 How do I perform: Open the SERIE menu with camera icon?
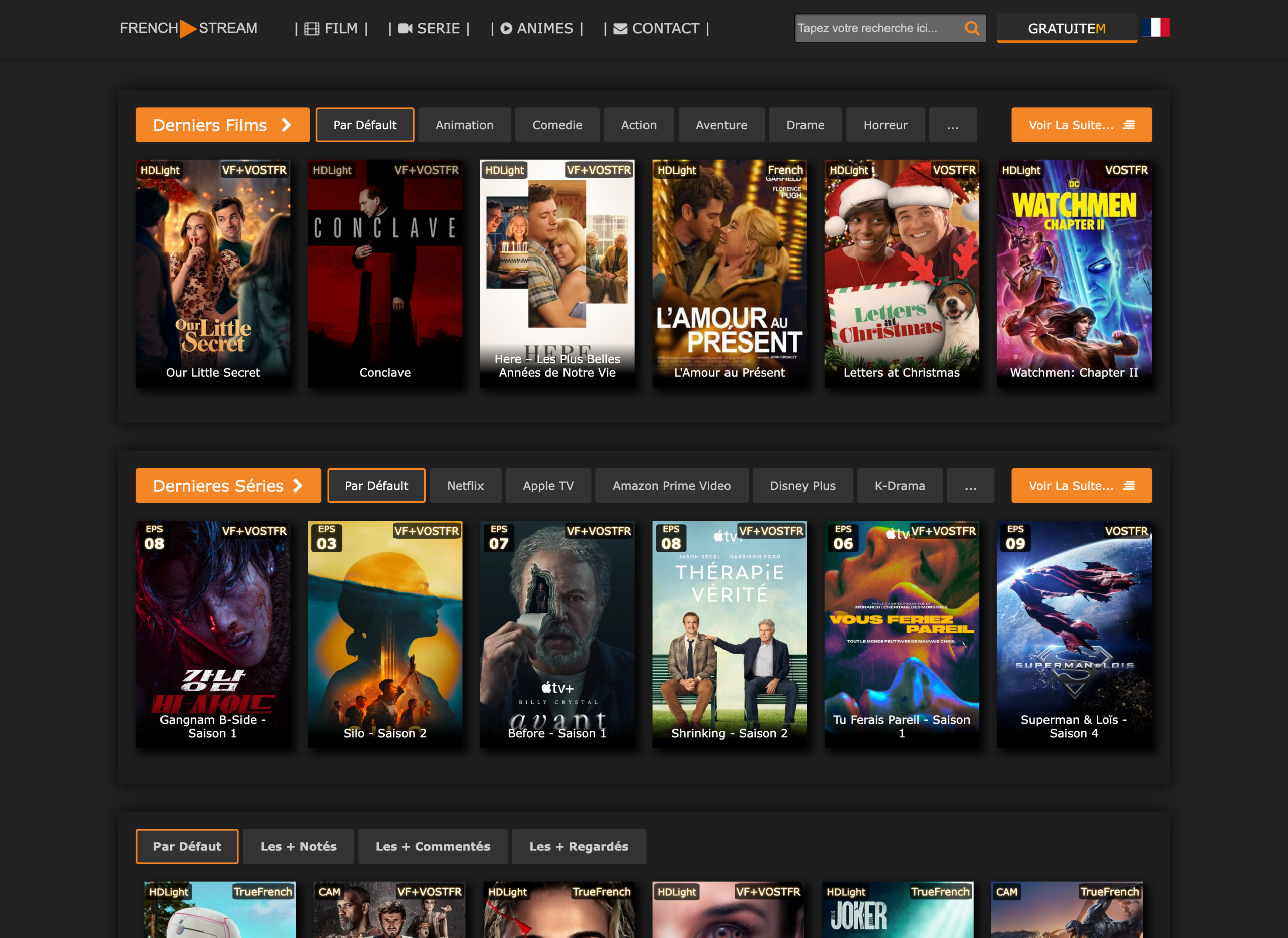click(x=429, y=28)
